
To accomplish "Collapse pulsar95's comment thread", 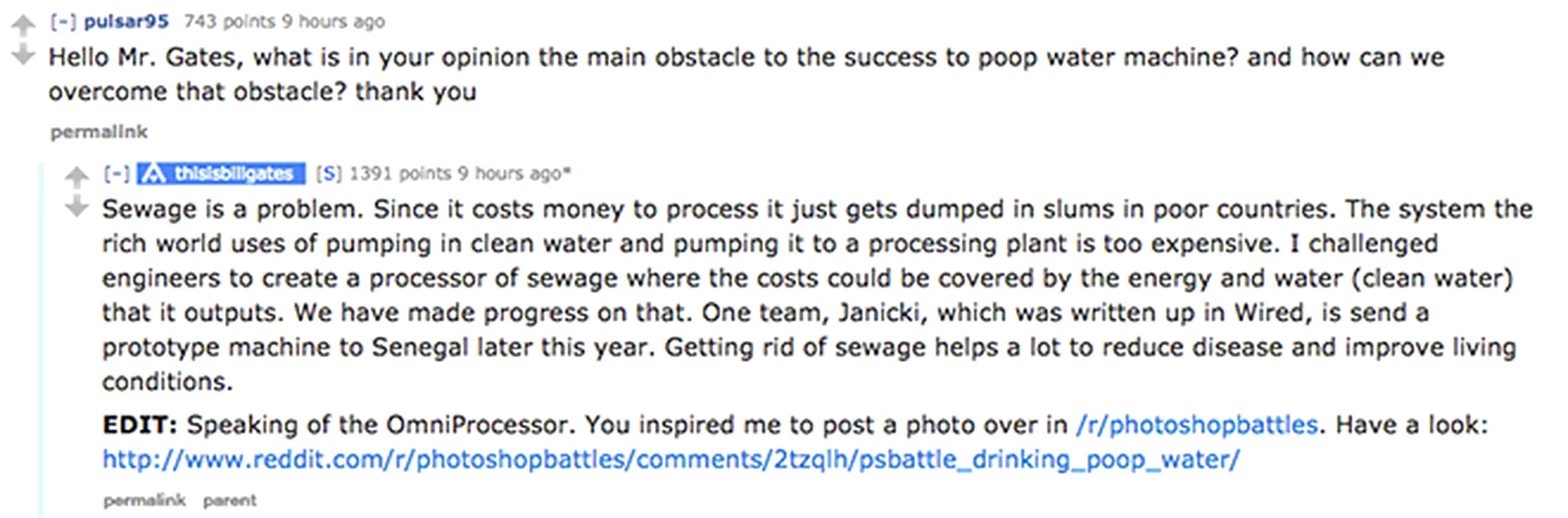I will coord(63,21).
